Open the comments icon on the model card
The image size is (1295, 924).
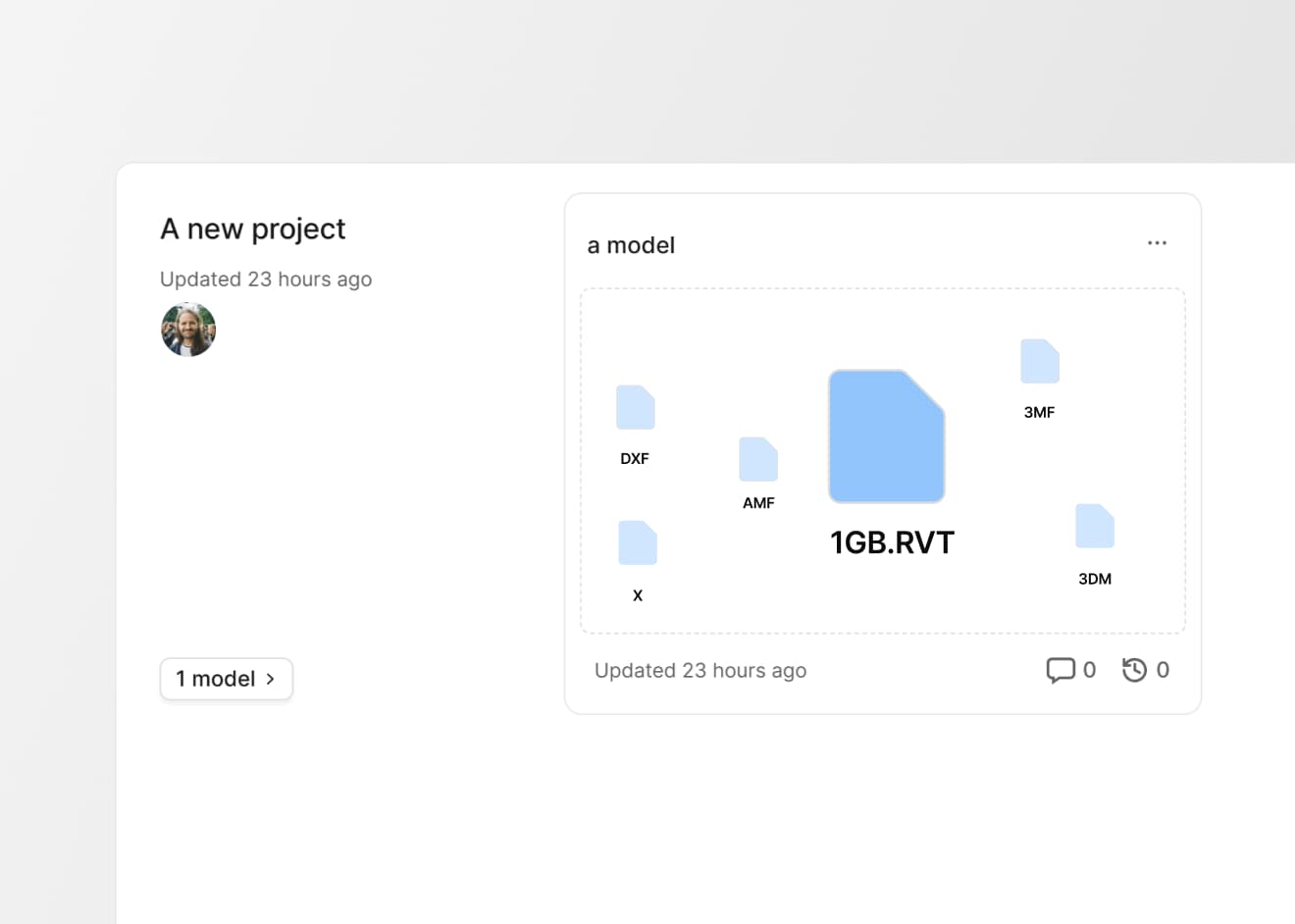tap(1060, 670)
